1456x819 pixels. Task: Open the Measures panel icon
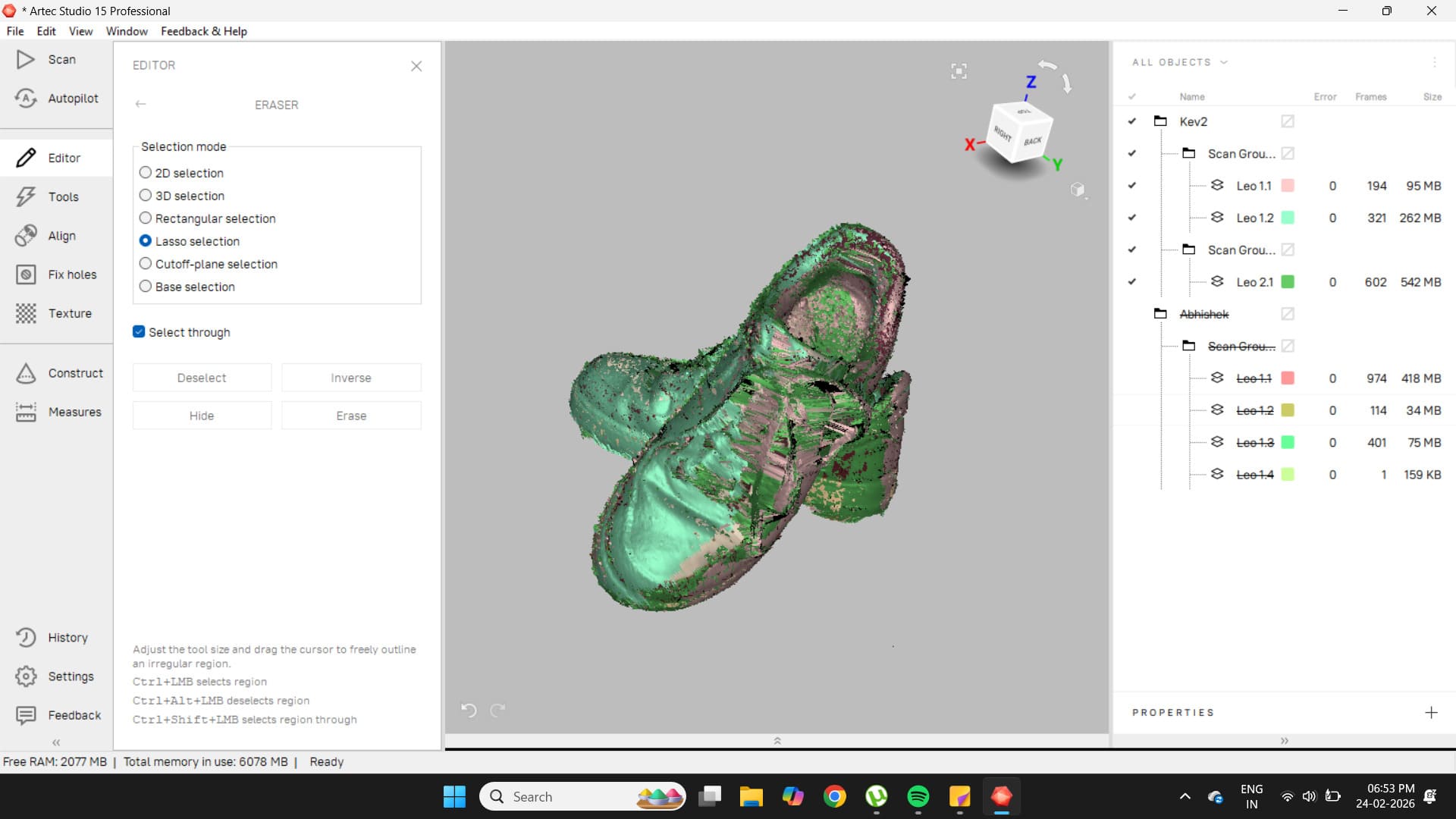point(26,412)
